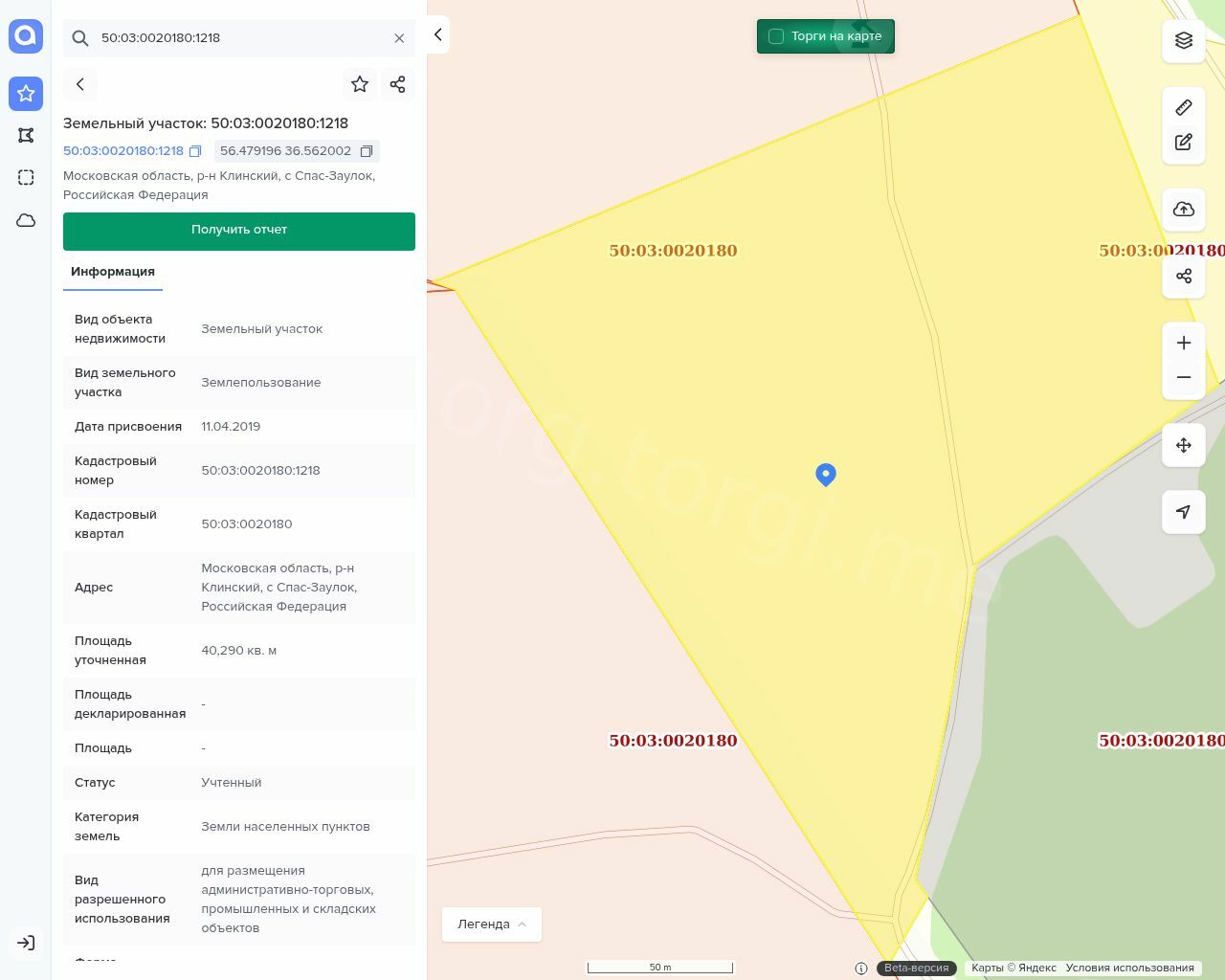Open the map layers panel
The image size is (1225, 980).
(1184, 40)
